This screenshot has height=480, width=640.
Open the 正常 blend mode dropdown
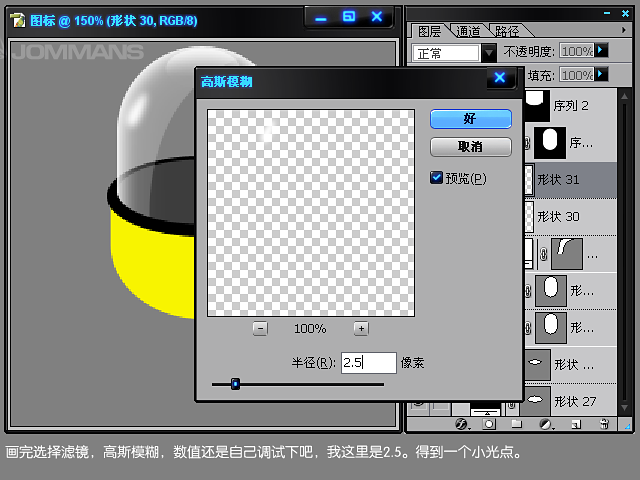tap(488, 53)
